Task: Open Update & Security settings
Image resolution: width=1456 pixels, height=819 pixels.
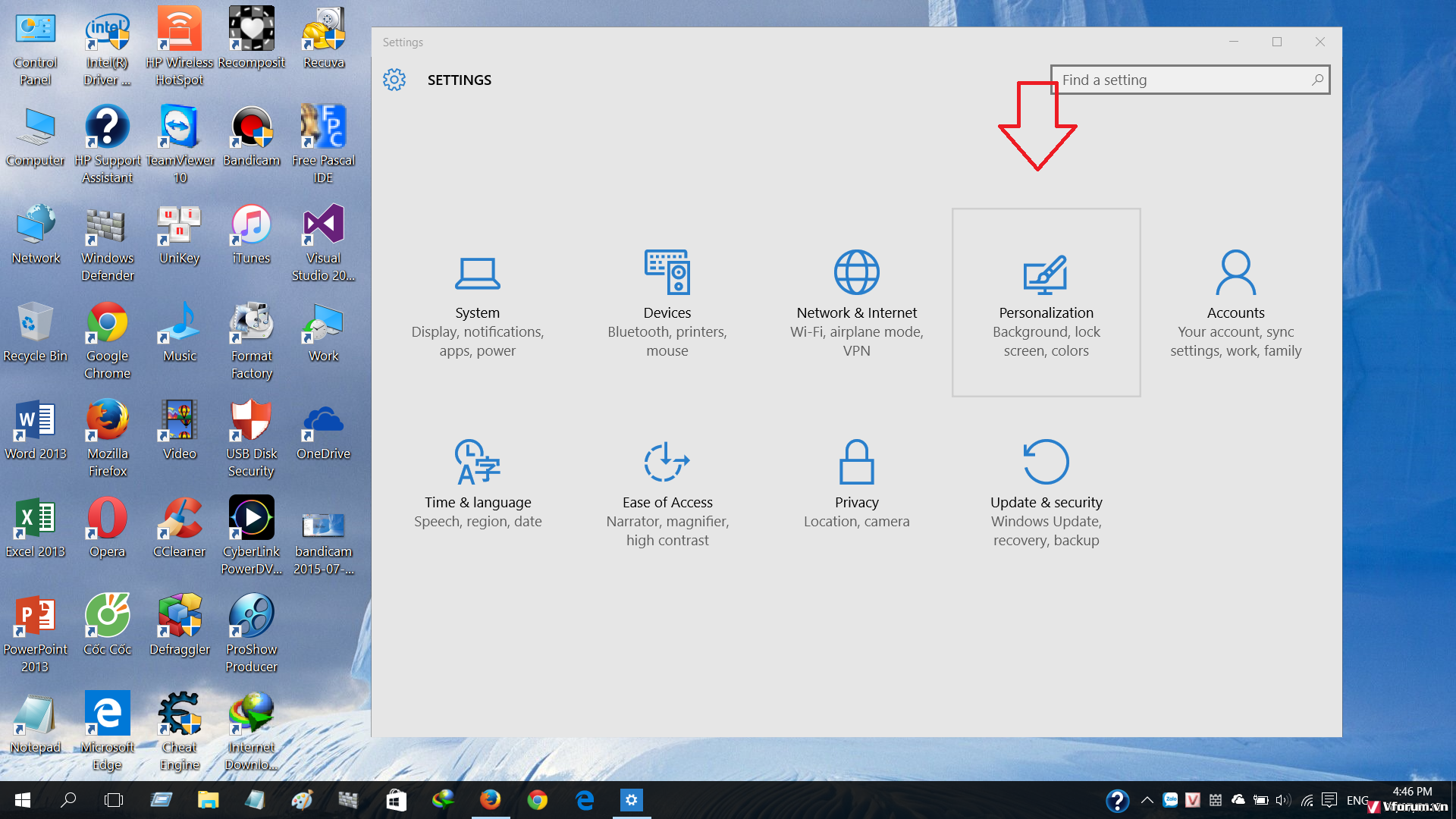Action: (x=1046, y=491)
